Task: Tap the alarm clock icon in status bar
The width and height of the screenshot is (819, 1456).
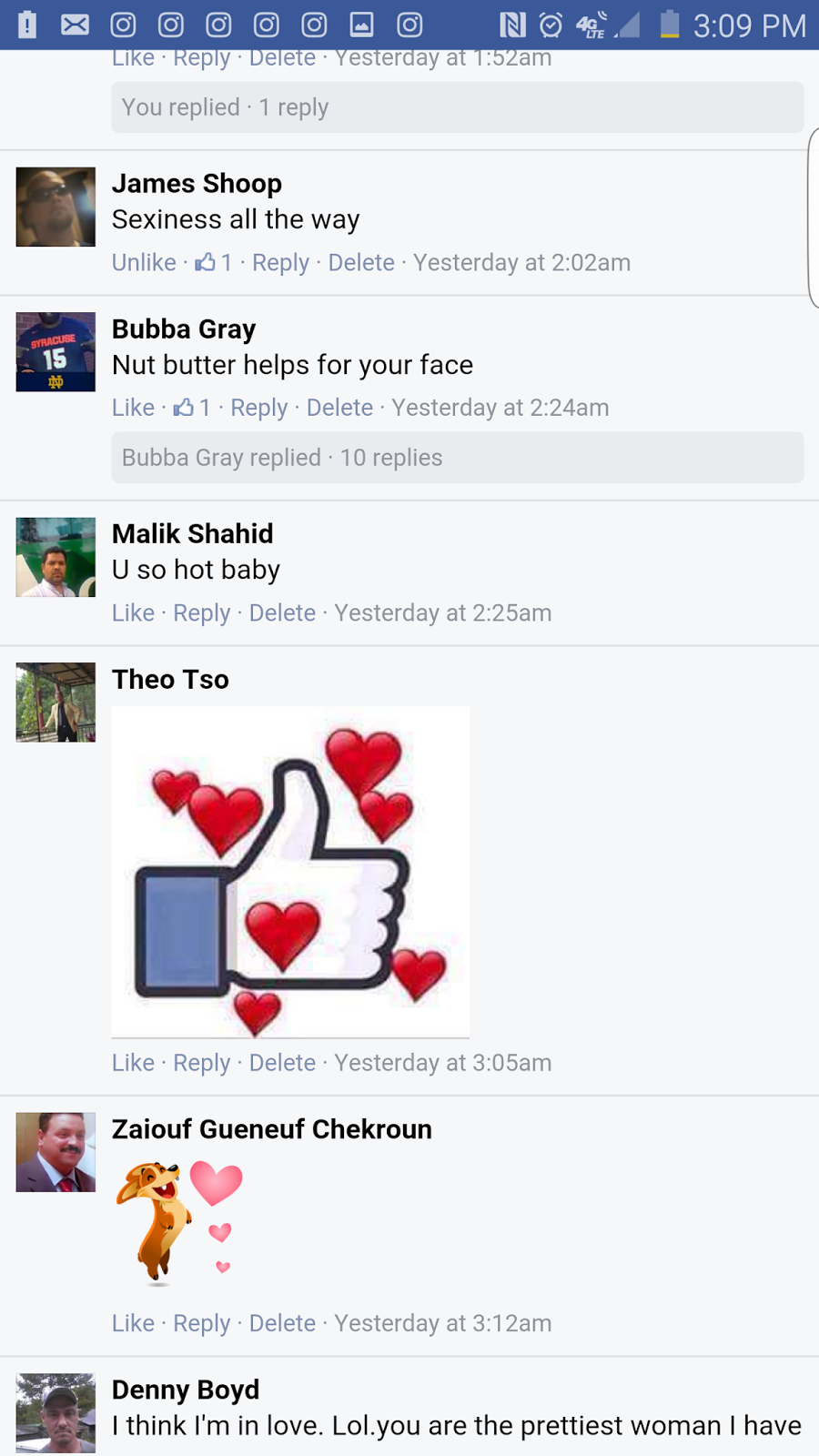Action: (x=551, y=25)
